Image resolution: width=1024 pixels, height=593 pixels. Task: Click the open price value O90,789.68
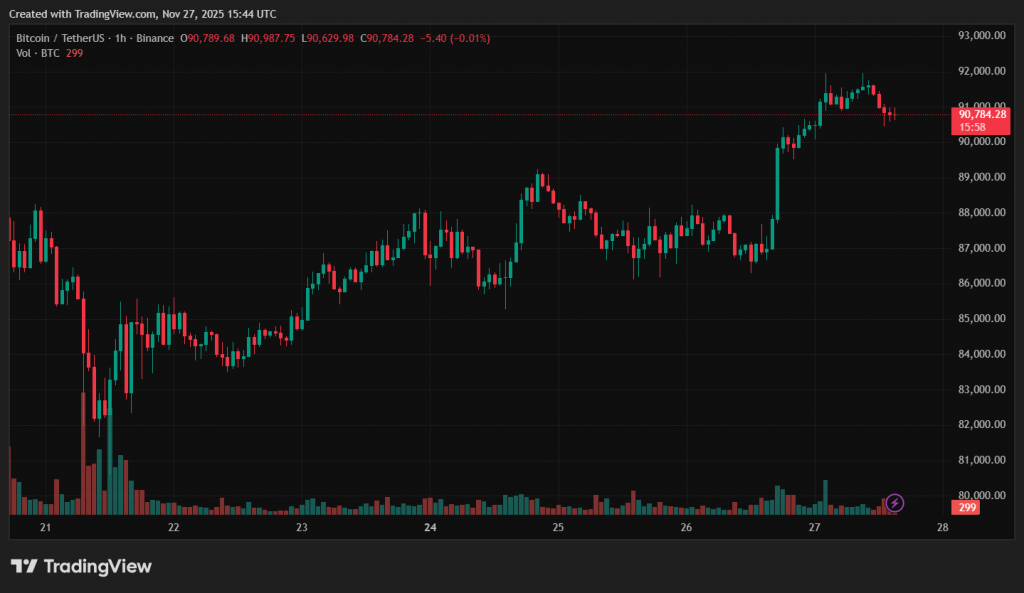click(207, 38)
